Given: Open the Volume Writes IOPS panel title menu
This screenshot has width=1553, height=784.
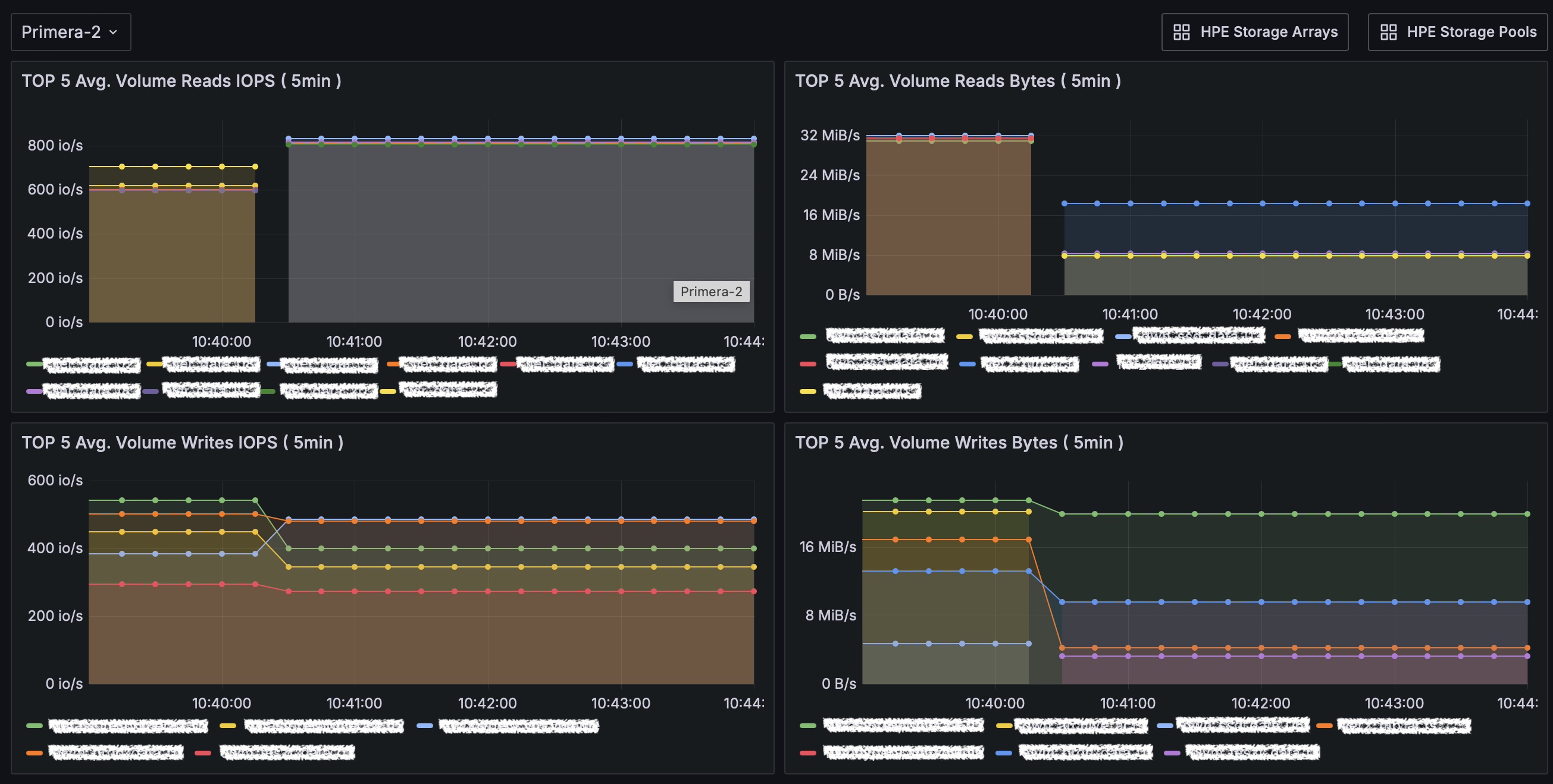Looking at the screenshot, I should [183, 443].
